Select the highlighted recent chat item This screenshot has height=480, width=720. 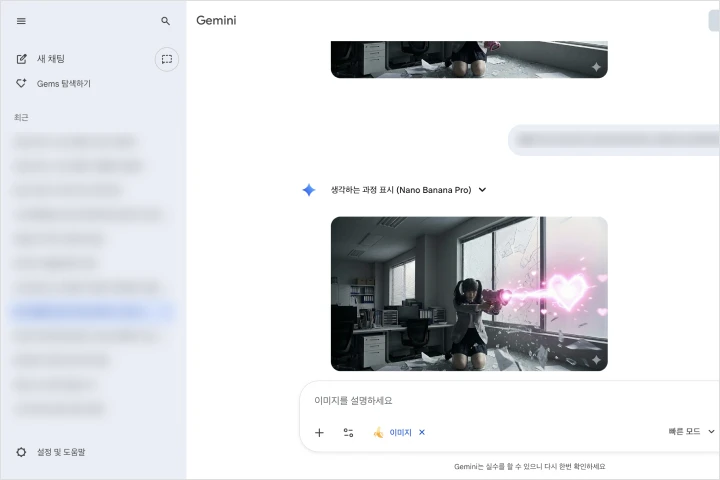click(93, 312)
